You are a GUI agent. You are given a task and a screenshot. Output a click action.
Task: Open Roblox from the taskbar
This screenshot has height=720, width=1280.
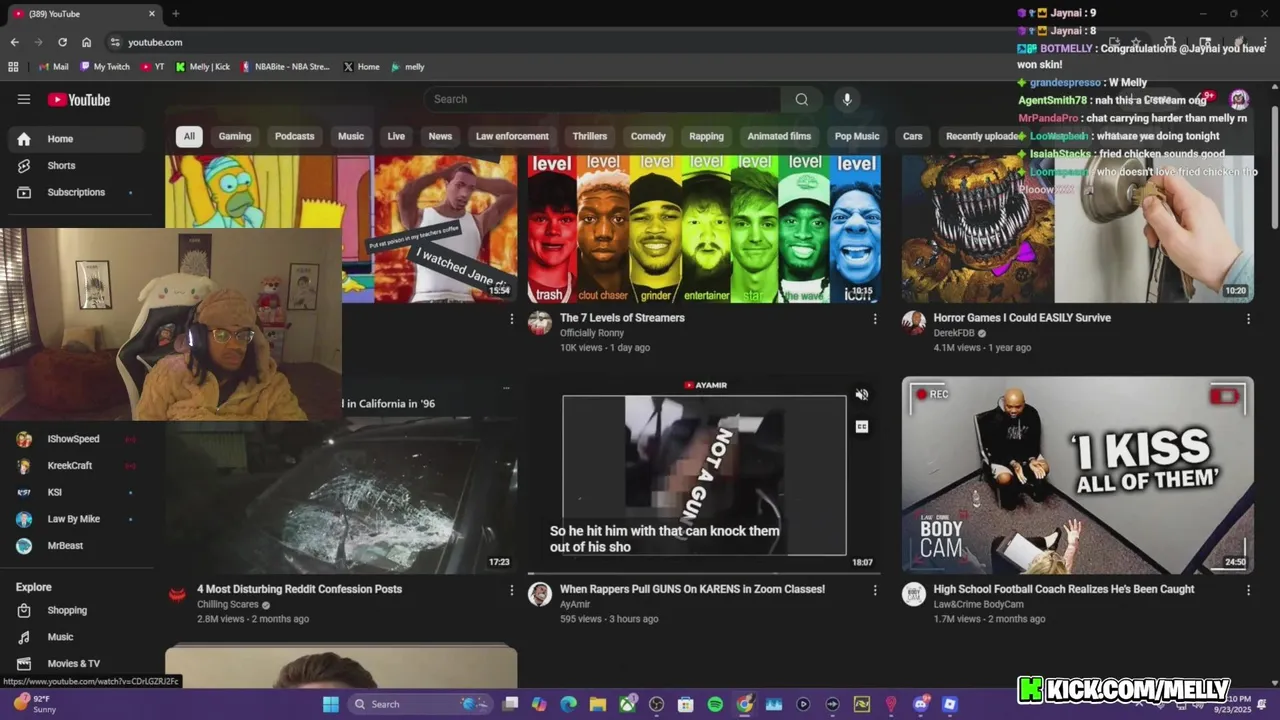pyautogui.click(x=949, y=704)
